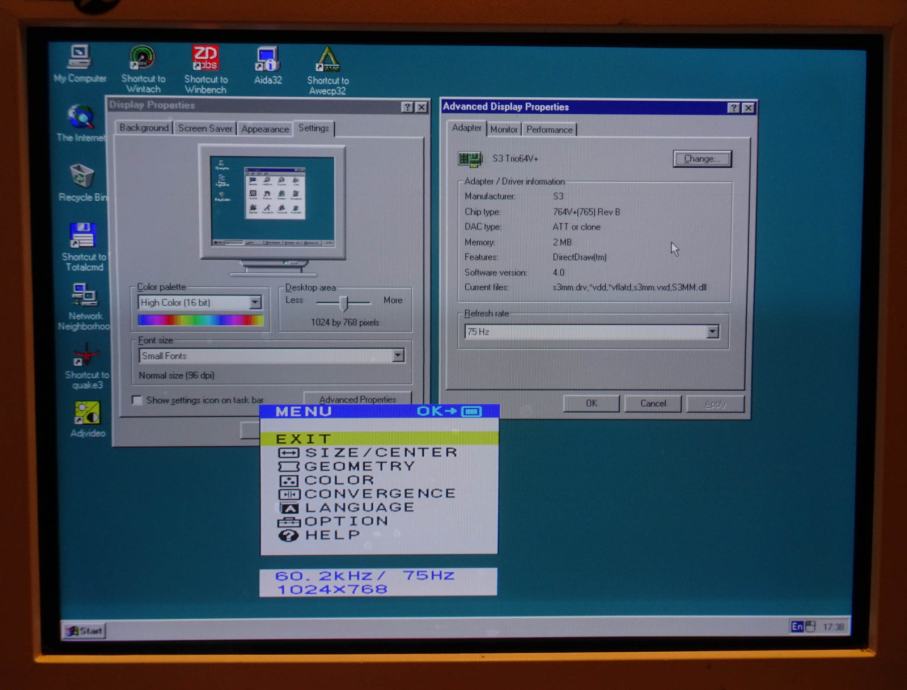The width and height of the screenshot is (907, 690).
Task: Select the Adapter tab
Action: (x=466, y=128)
